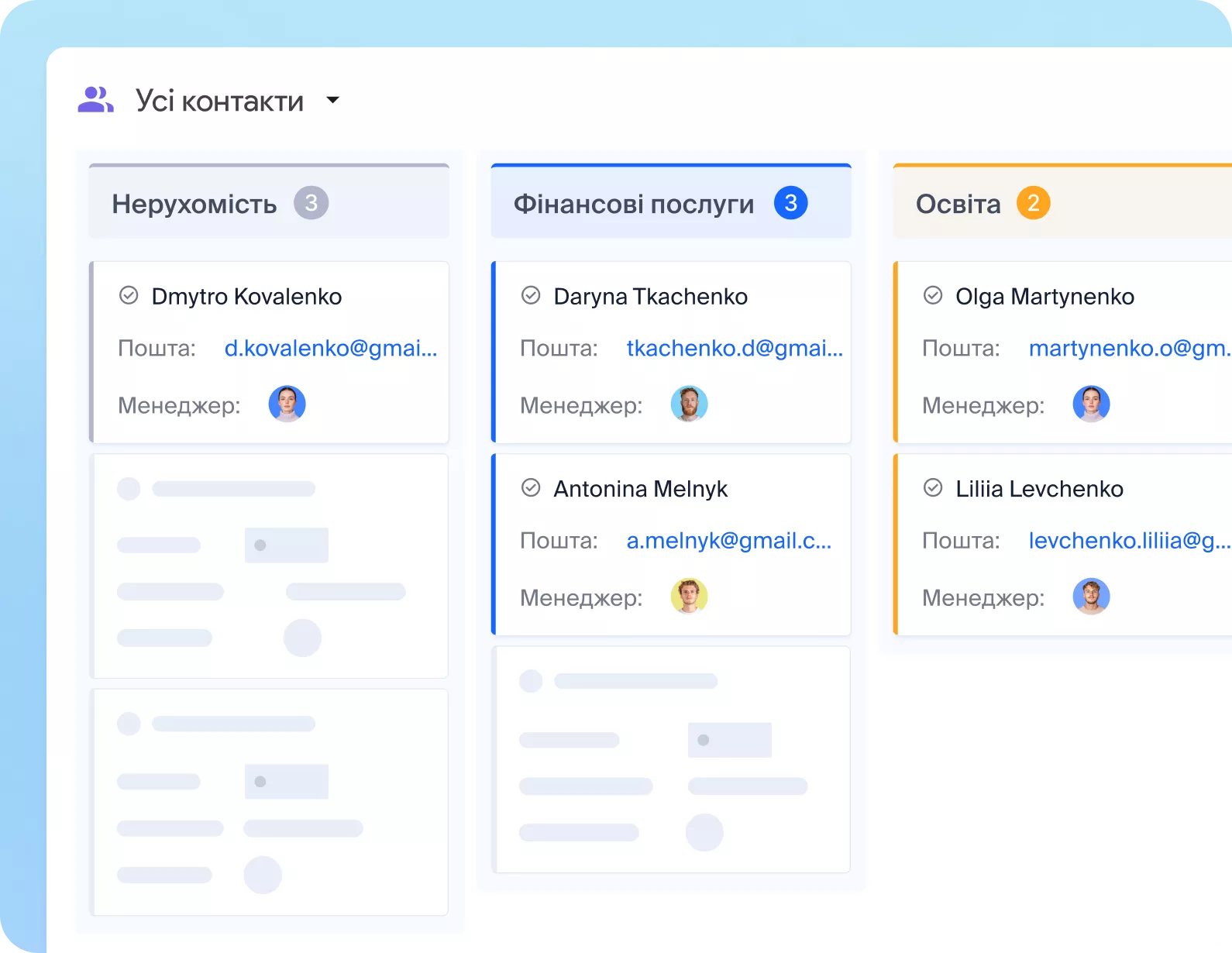Click Менеджер label on Daryna Tkachenko card
The height and width of the screenshot is (953, 1232).
pos(581,405)
